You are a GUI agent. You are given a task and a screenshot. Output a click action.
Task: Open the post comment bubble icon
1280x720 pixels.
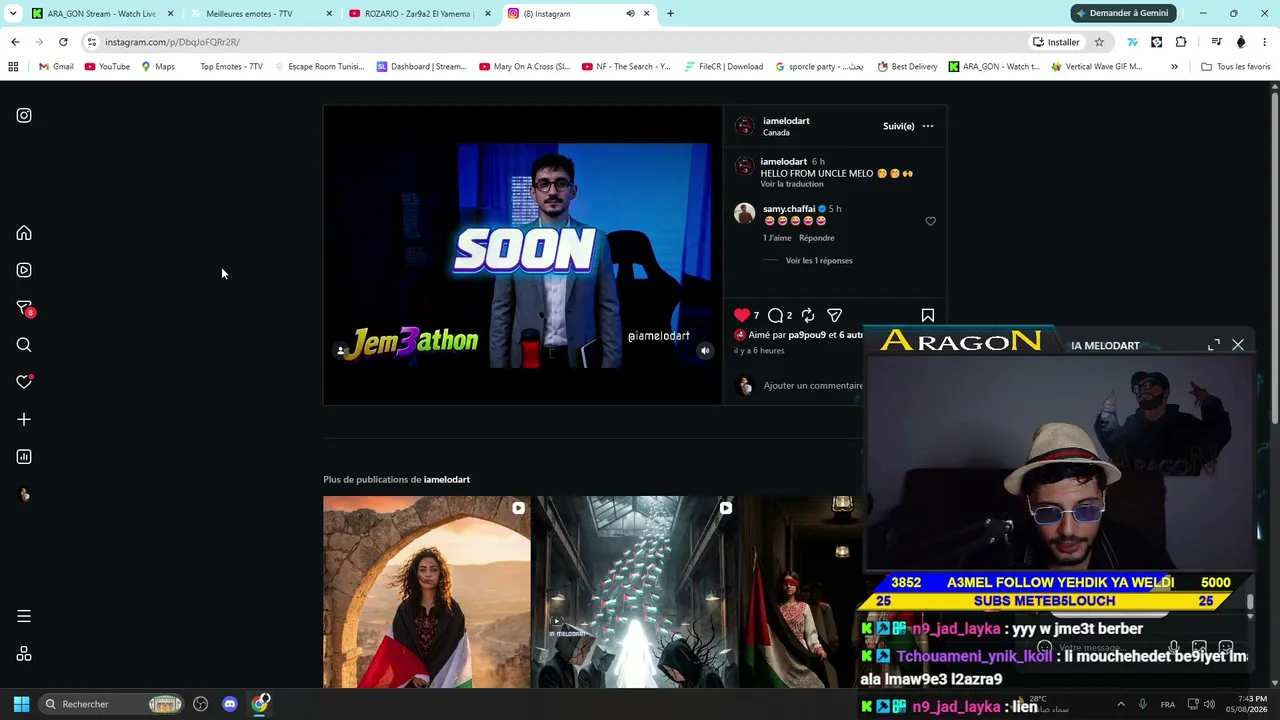(x=775, y=315)
